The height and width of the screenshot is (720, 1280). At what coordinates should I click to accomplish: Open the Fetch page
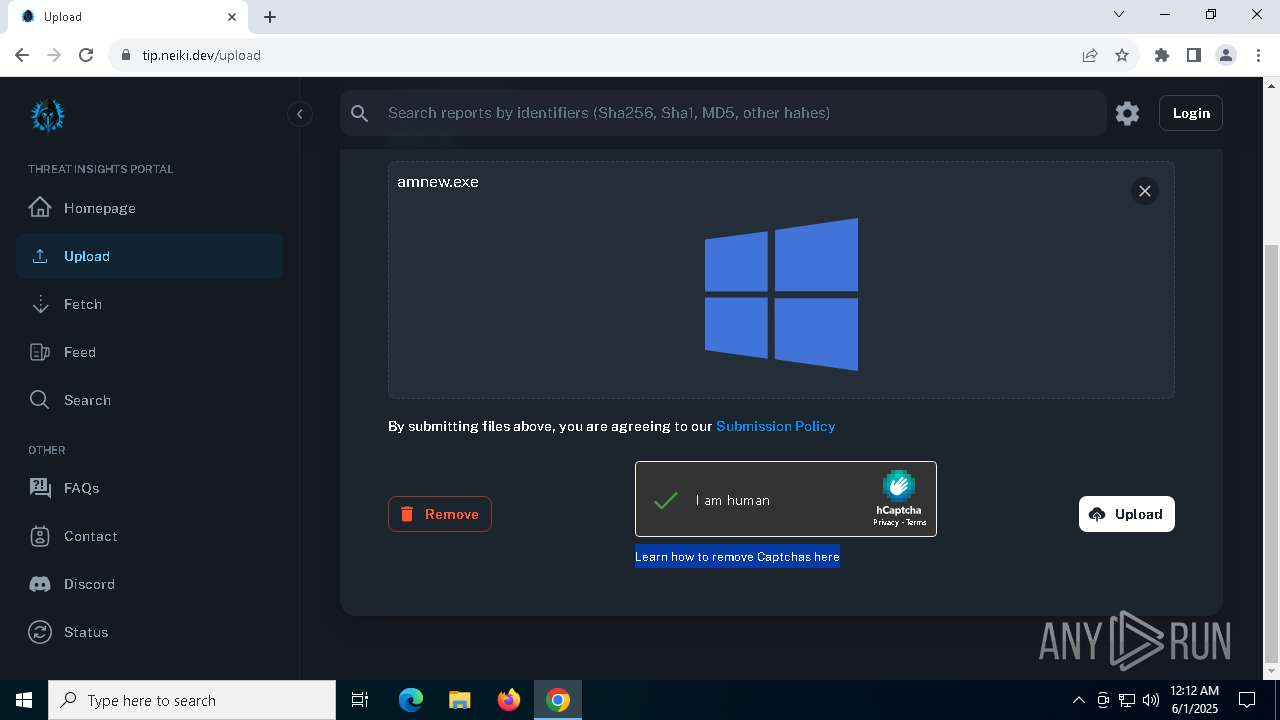click(x=149, y=304)
